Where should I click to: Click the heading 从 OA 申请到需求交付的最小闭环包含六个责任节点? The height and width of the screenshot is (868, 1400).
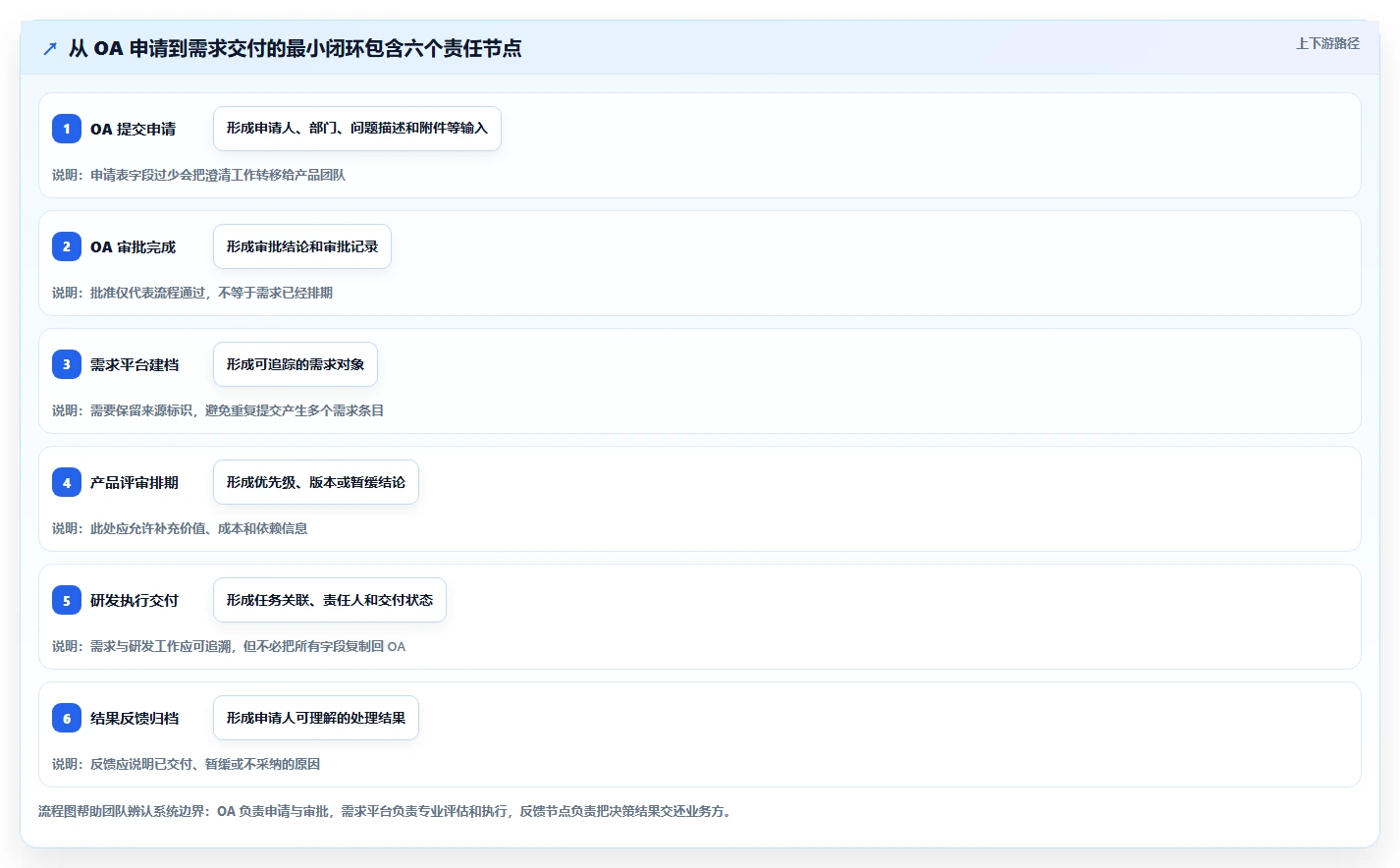pyautogui.click(x=295, y=48)
